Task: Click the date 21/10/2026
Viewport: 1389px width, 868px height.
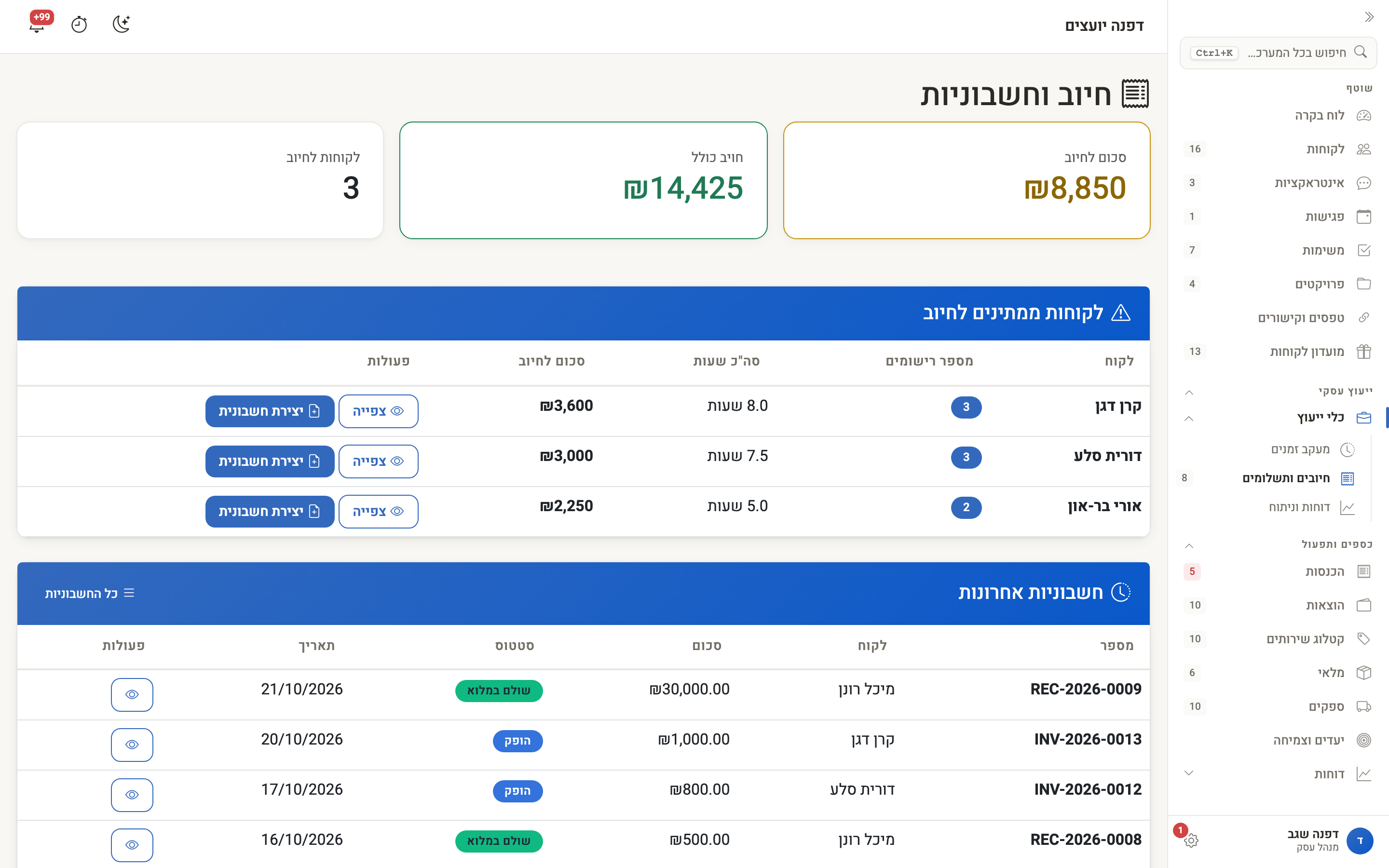Action: (302, 689)
